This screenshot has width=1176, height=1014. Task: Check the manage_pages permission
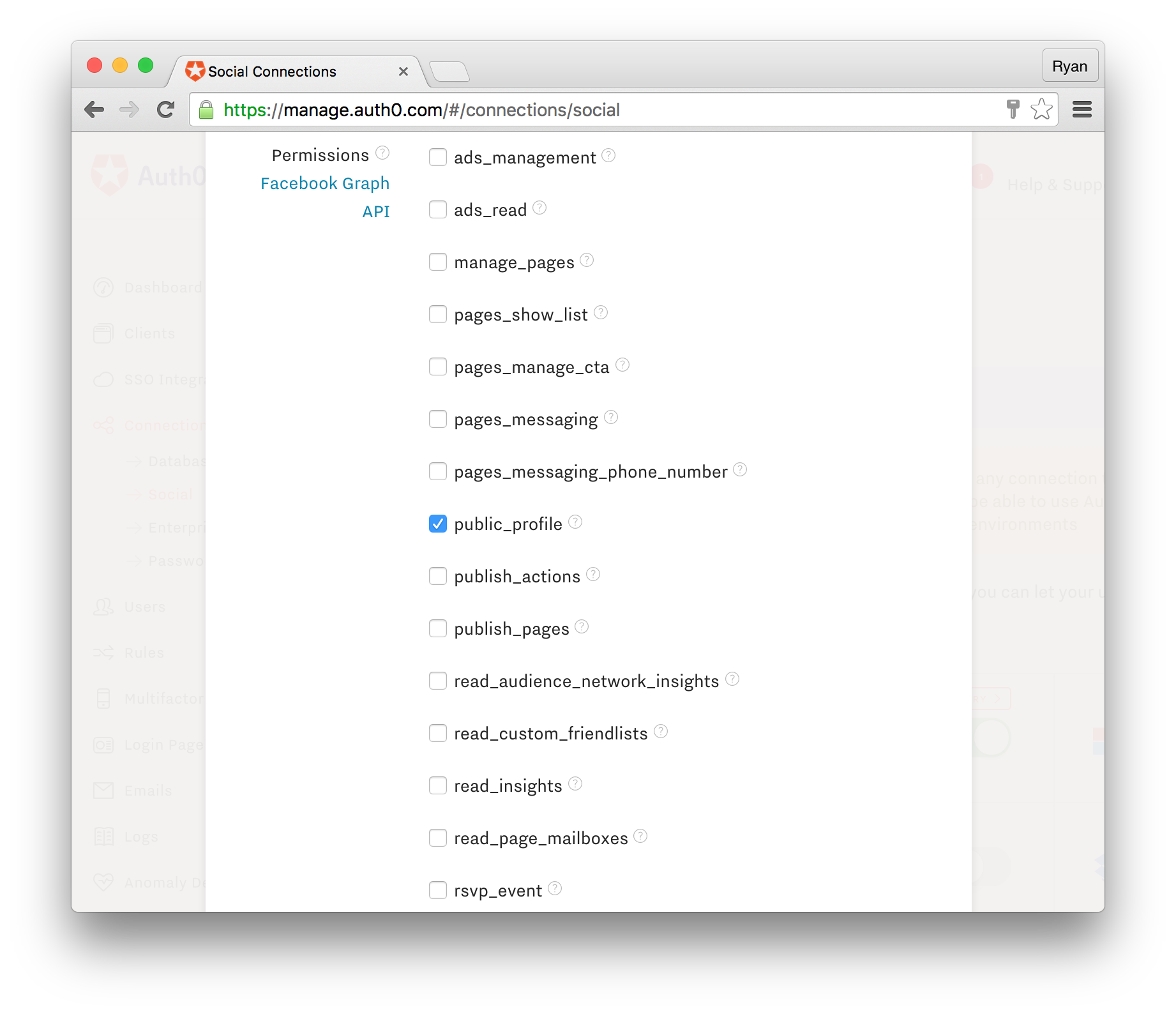(438, 262)
